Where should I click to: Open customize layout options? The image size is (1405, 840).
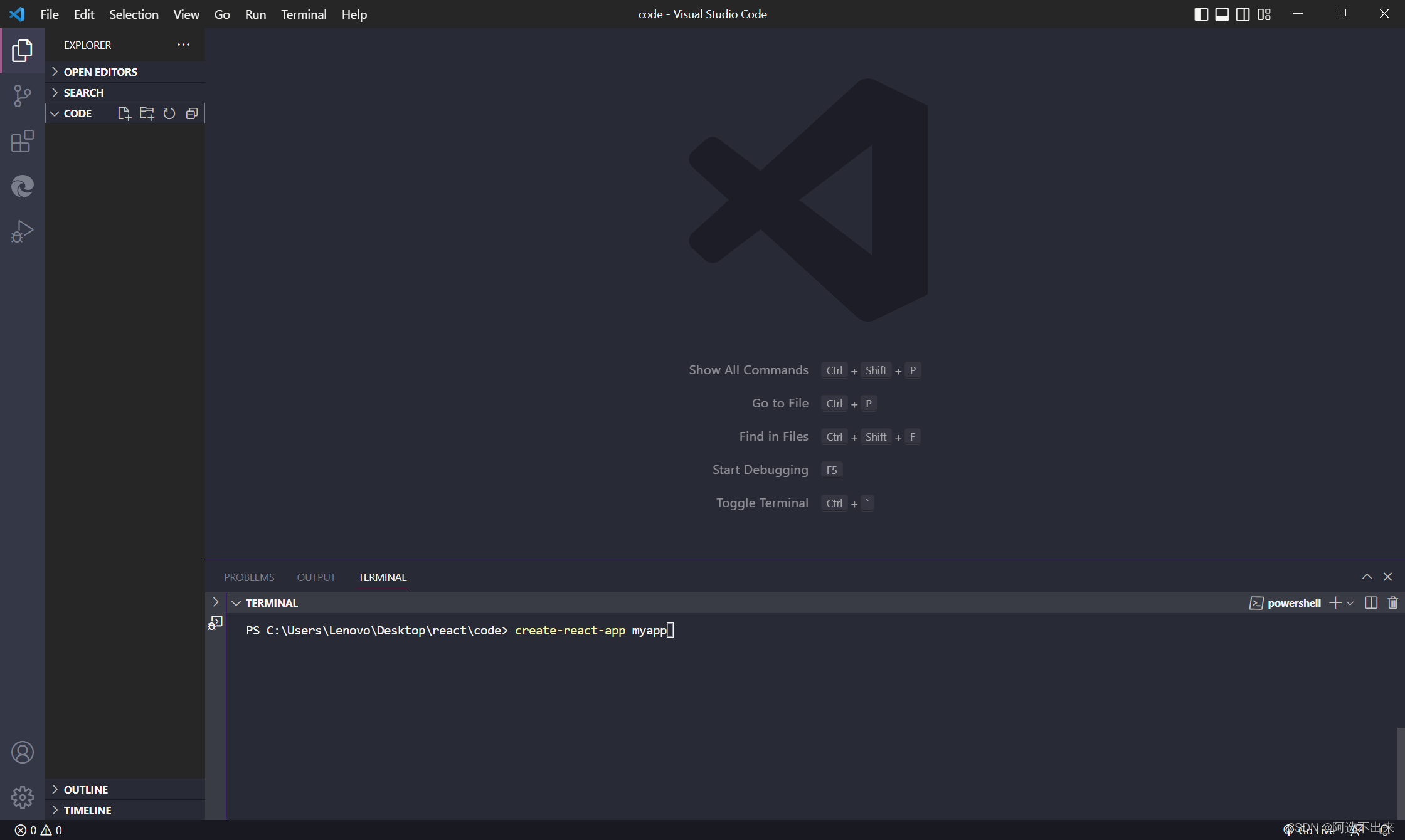point(1264,14)
